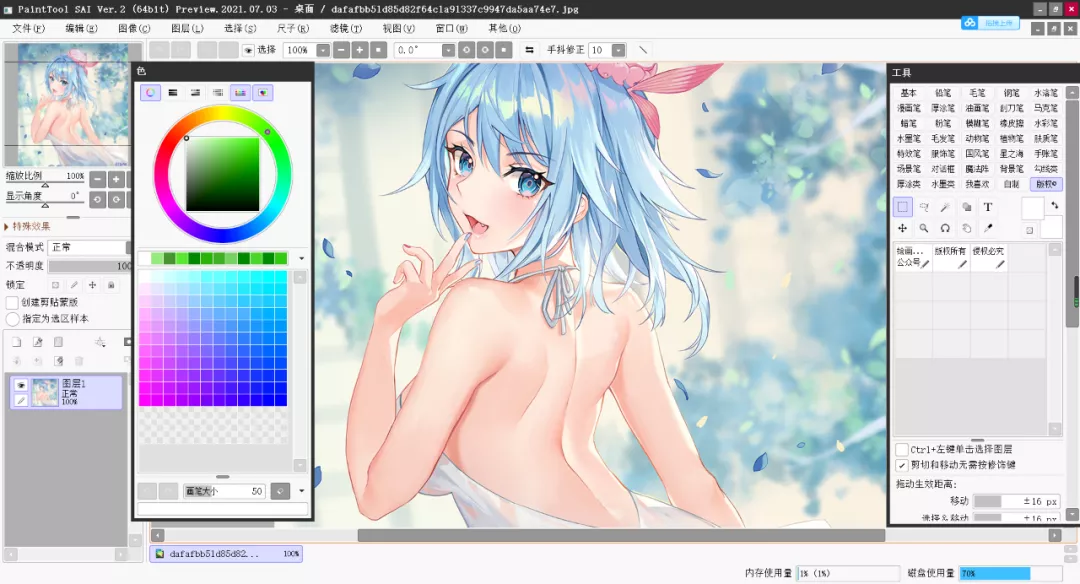The width and height of the screenshot is (1080, 584).
Task: Swap foreground and background colors
Action: pos(1055,206)
